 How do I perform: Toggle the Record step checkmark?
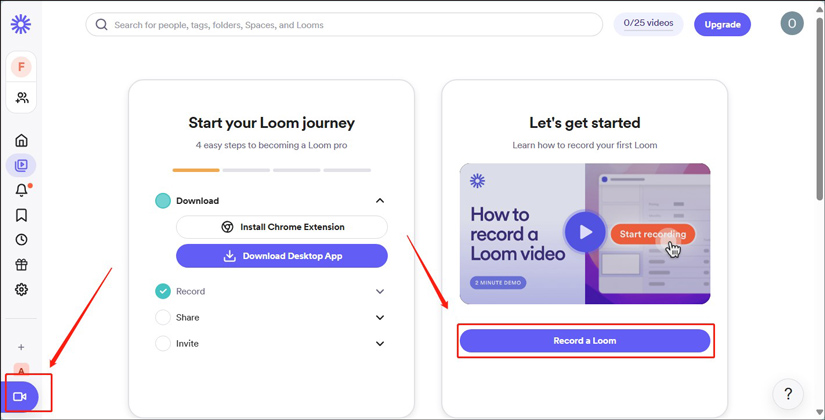point(163,291)
